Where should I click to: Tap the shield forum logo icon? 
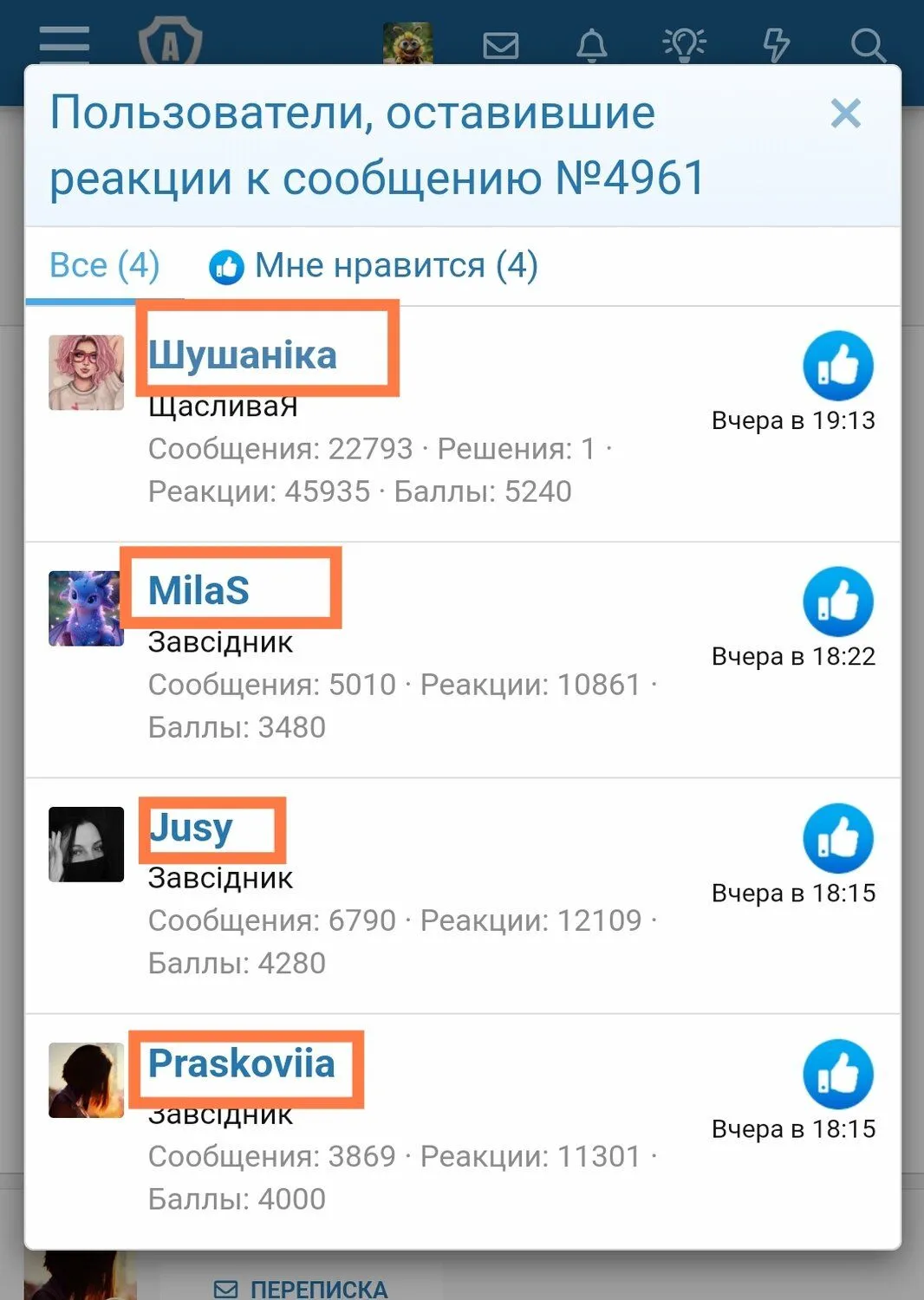click(x=171, y=43)
